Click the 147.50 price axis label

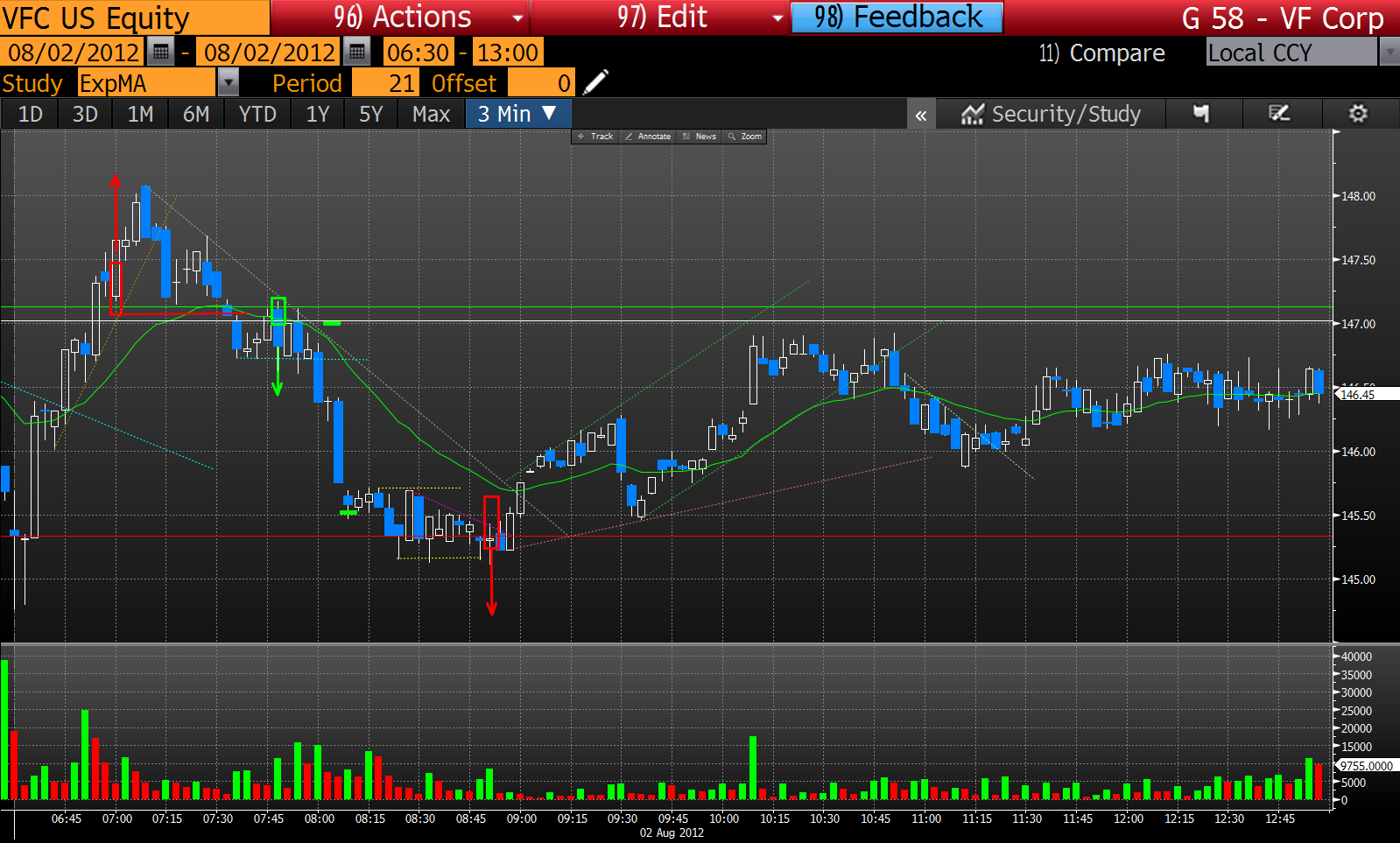coord(1359,260)
